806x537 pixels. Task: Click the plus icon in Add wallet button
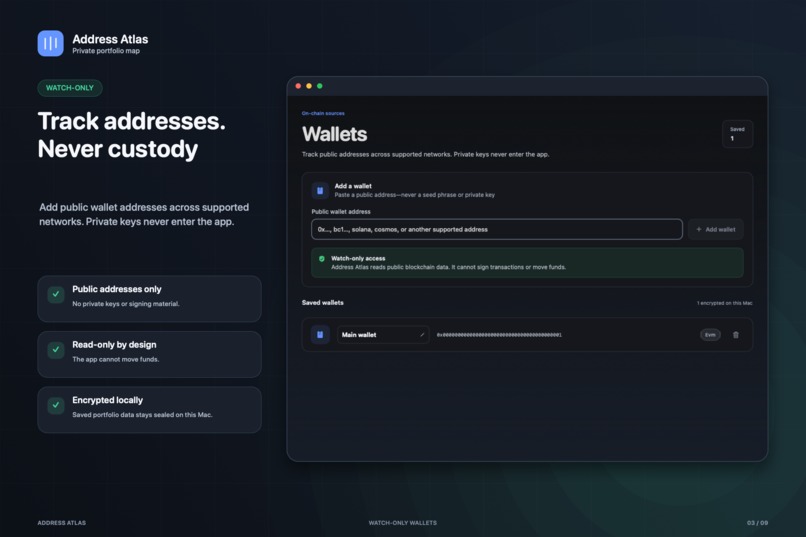coord(699,229)
